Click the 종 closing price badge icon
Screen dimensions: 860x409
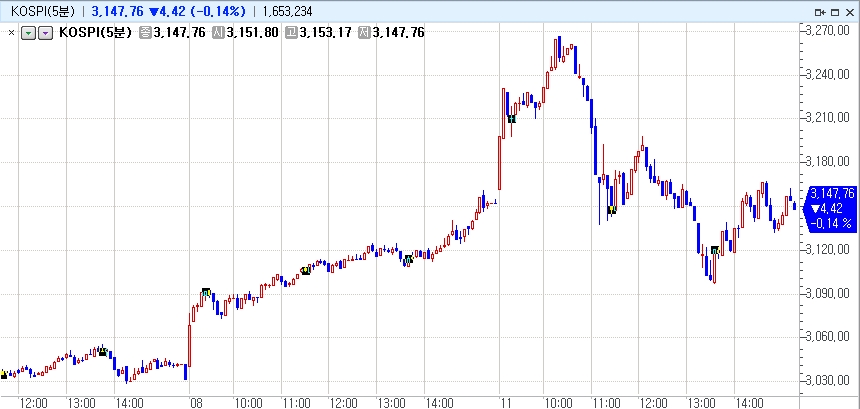145,33
